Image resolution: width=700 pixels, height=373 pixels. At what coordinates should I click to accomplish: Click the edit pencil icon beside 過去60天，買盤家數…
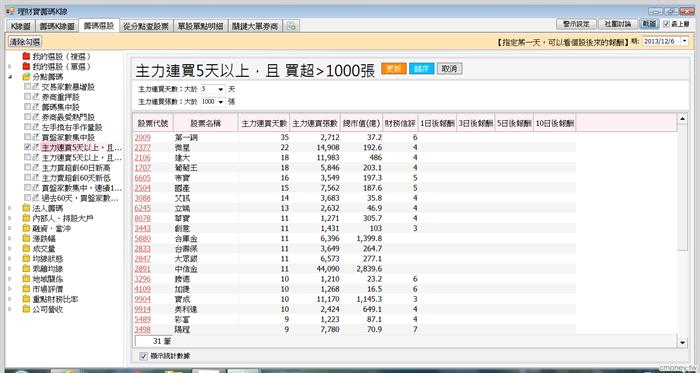[36, 198]
